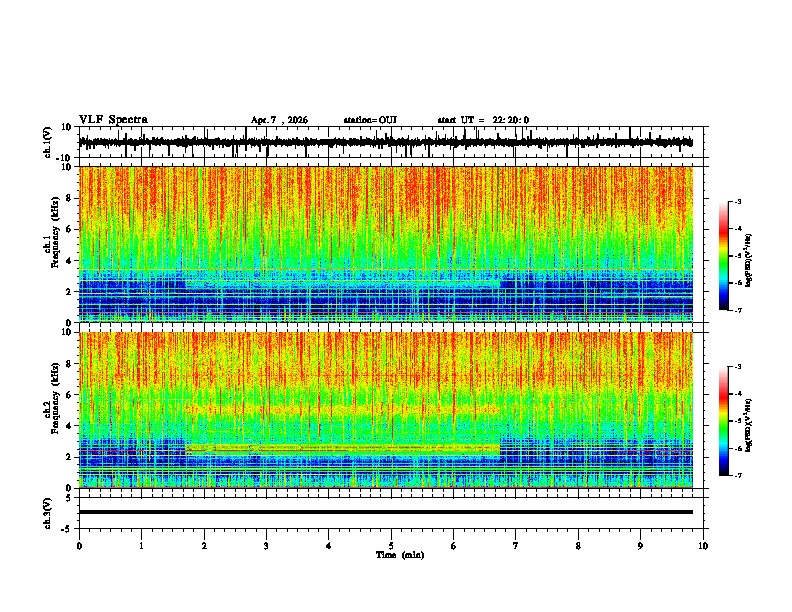Click the "6" kHz tick on ch.1 frequency axis
This screenshot has height=612, width=792.
coord(69,230)
